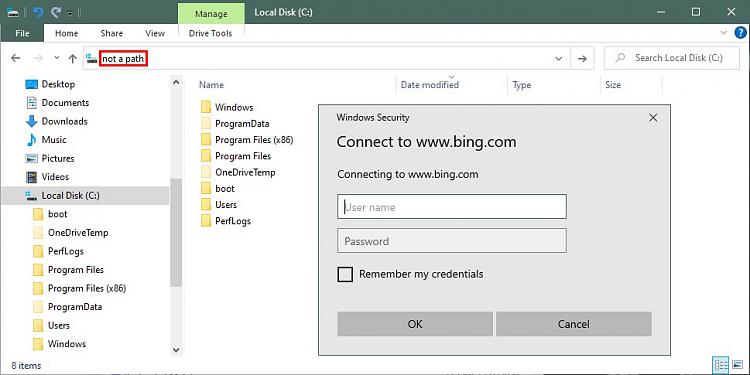This screenshot has height=375, width=750.
Task: Select Program Files (x86) in navigation tree
Action: click(87, 288)
